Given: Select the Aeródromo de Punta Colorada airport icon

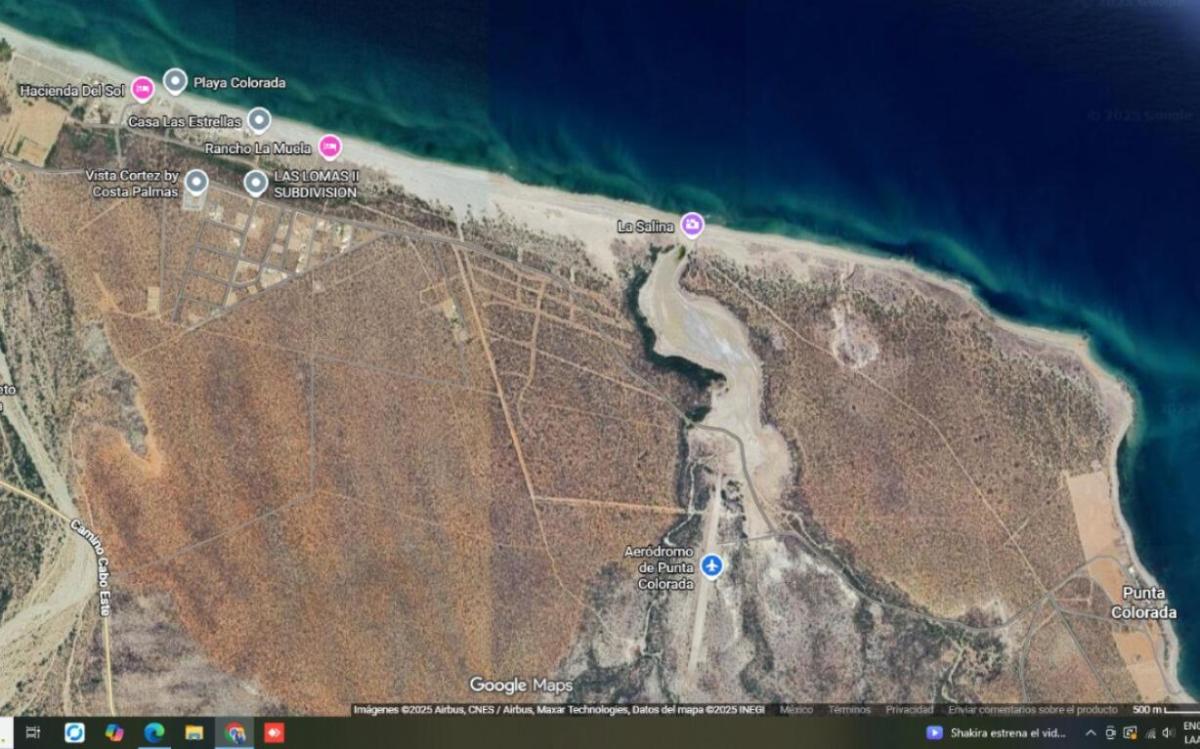Looking at the screenshot, I should pyautogui.click(x=711, y=566).
